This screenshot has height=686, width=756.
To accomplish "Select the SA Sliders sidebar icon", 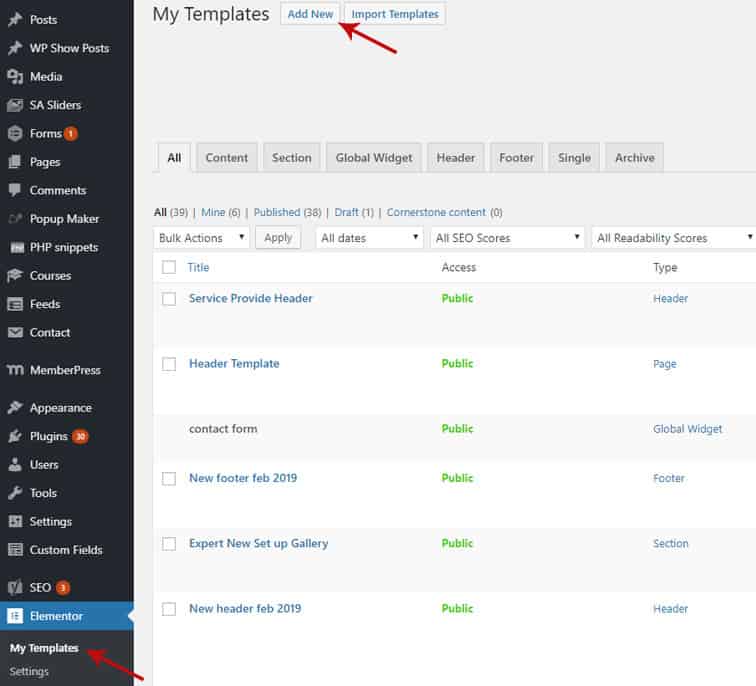I will (15, 105).
